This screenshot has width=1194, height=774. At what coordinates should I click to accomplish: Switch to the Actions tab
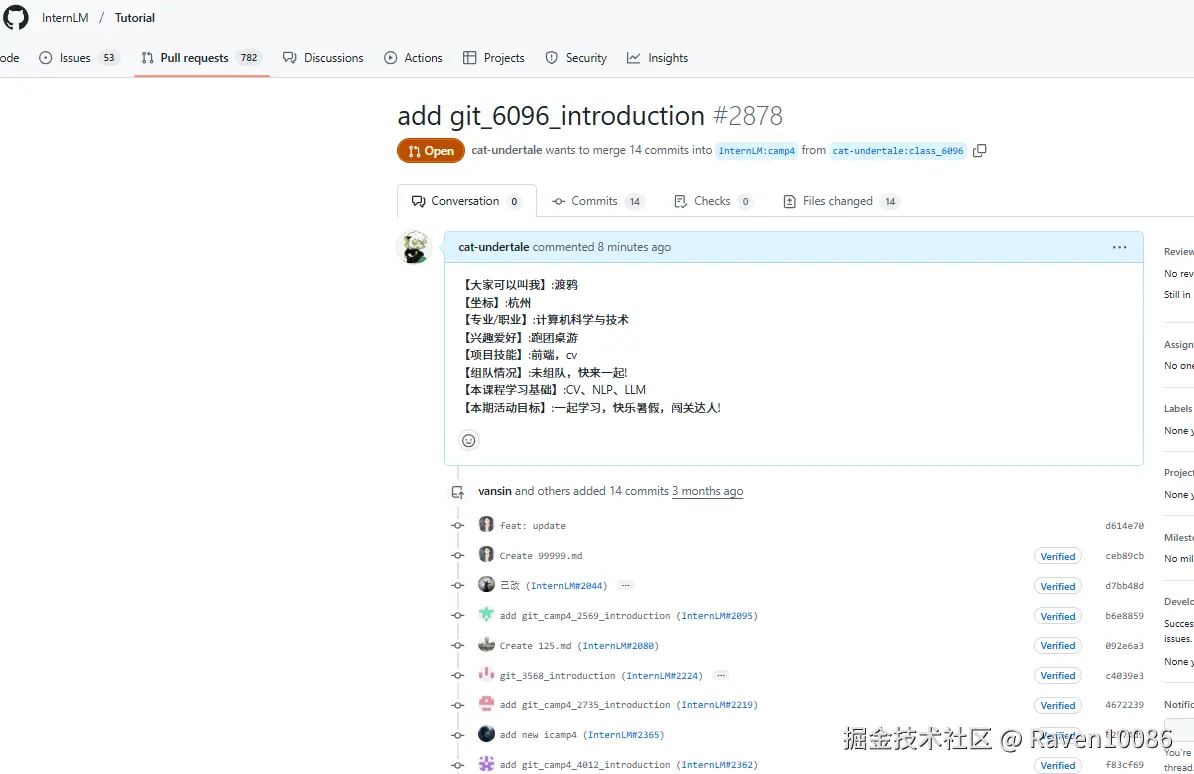click(x=413, y=58)
